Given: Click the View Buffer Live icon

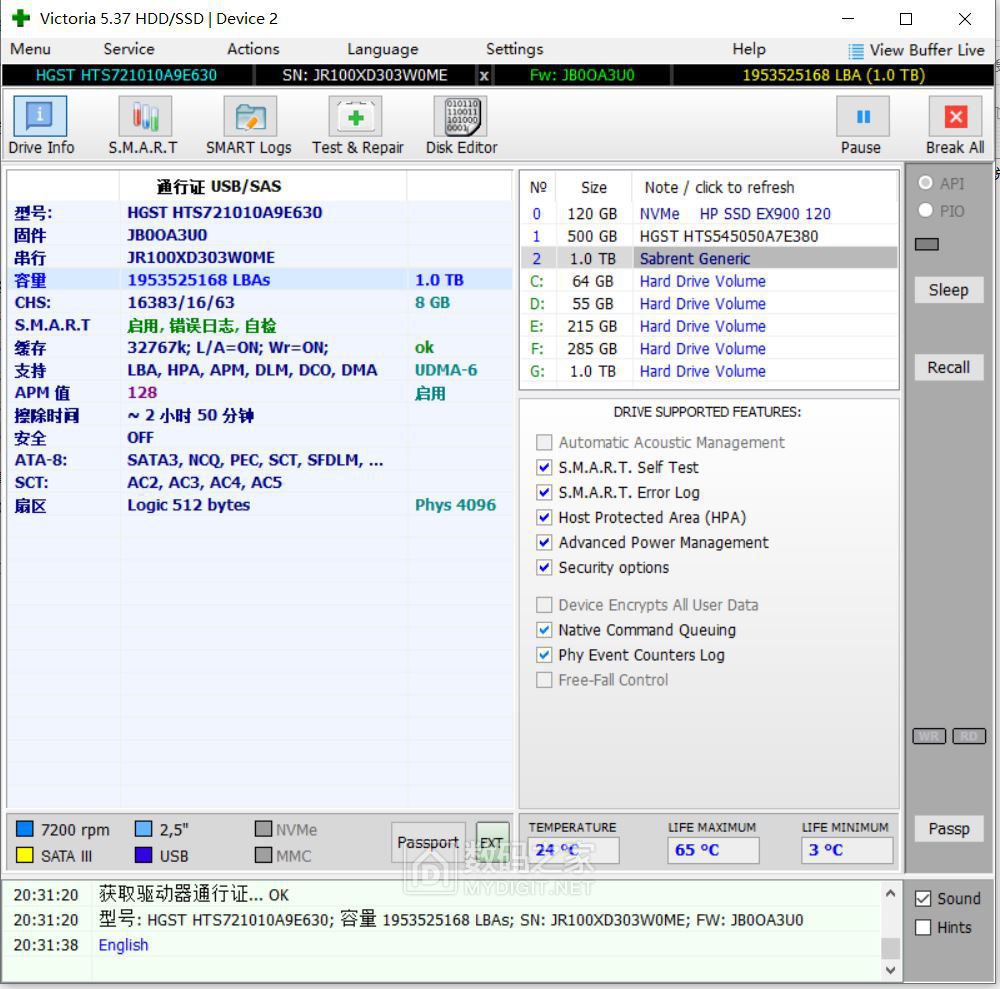Looking at the screenshot, I should [856, 50].
